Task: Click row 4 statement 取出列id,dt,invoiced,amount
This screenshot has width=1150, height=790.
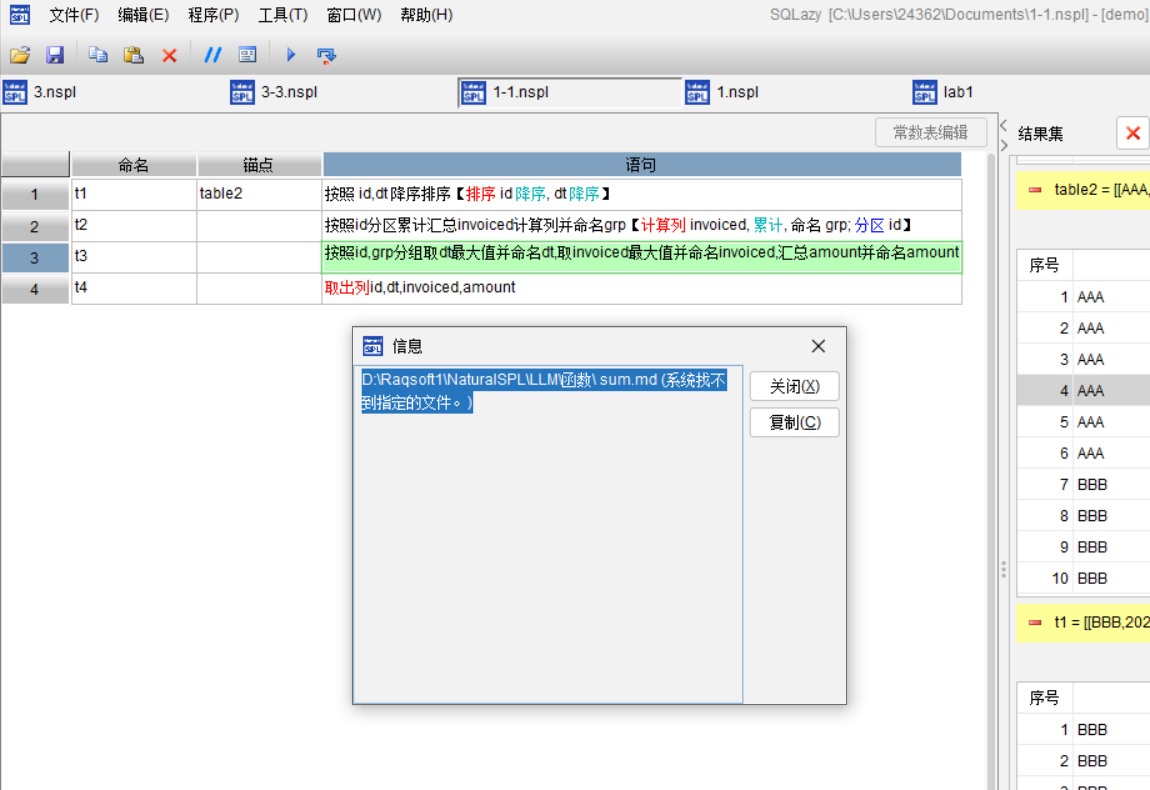Action: (x=642, y=288)
